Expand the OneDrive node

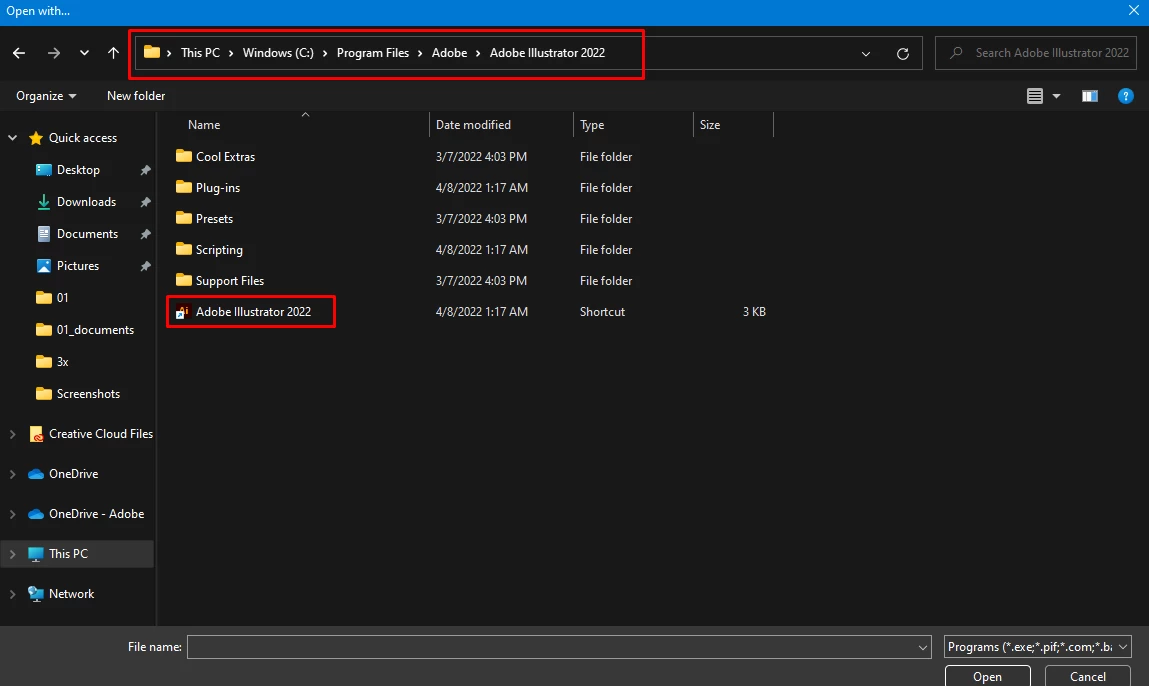(x=12, y=474)
